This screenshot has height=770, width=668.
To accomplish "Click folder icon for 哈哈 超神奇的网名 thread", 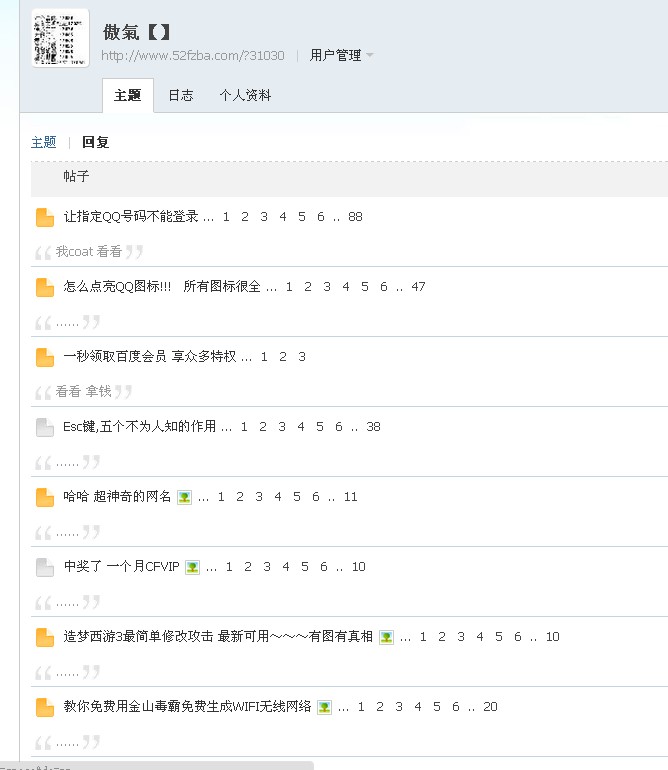I will click(45, 497).
